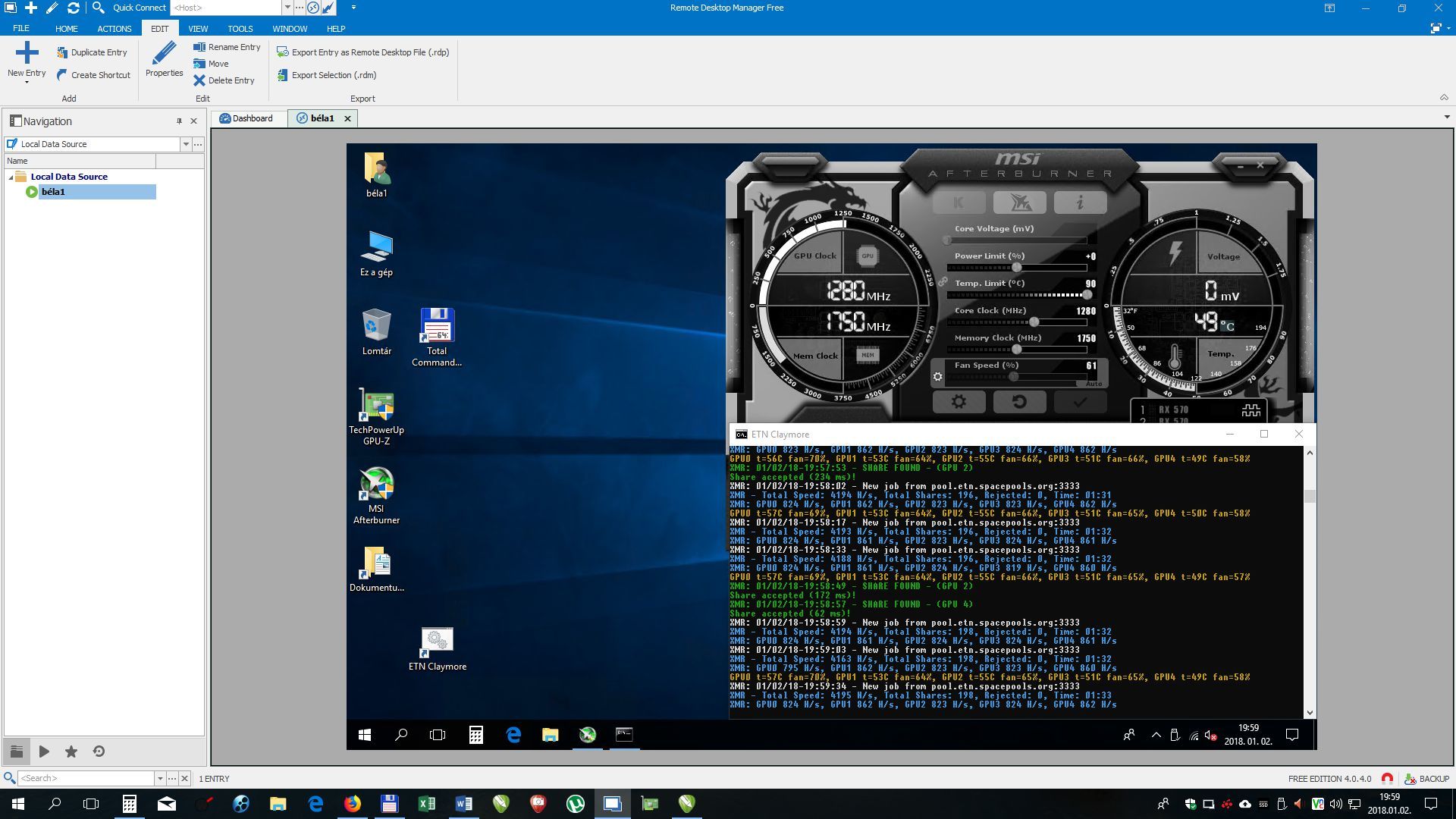
Task: Click the New Entry plus icon
Action: (x=27, y=53)
